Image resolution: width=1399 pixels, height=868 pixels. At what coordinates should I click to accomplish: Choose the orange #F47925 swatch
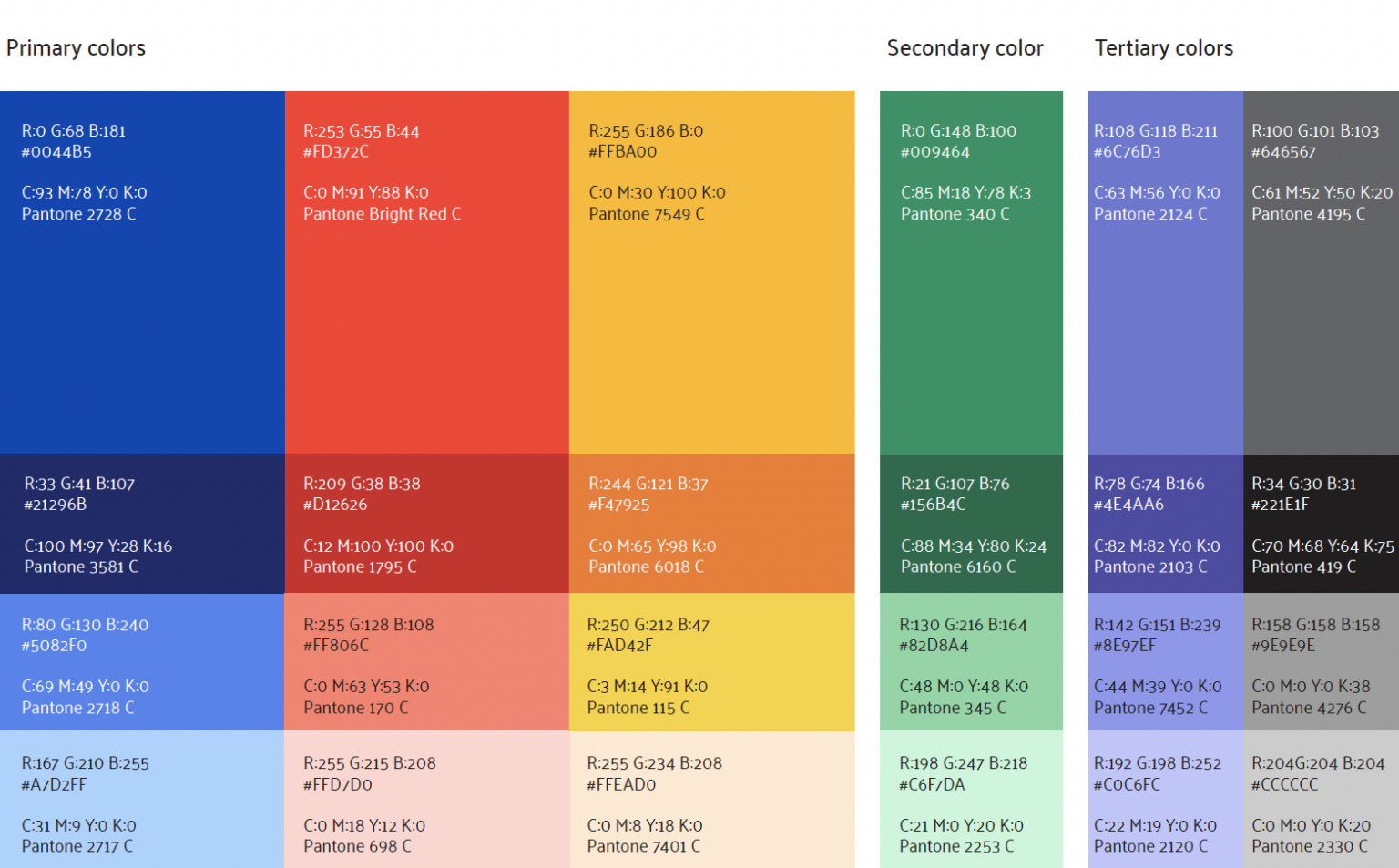[711, 525]
